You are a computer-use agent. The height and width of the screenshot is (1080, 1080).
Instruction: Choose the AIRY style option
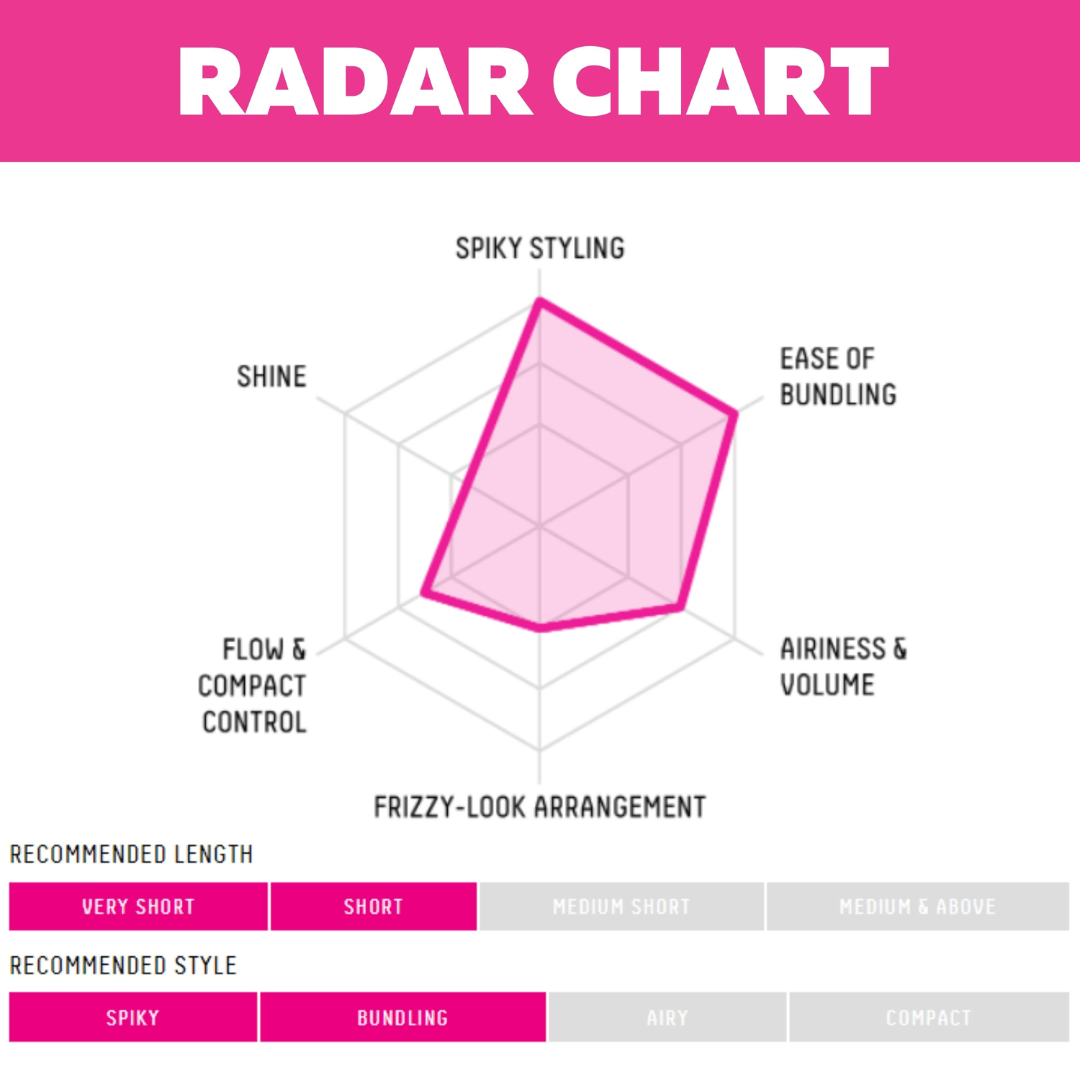(667, 1017)
